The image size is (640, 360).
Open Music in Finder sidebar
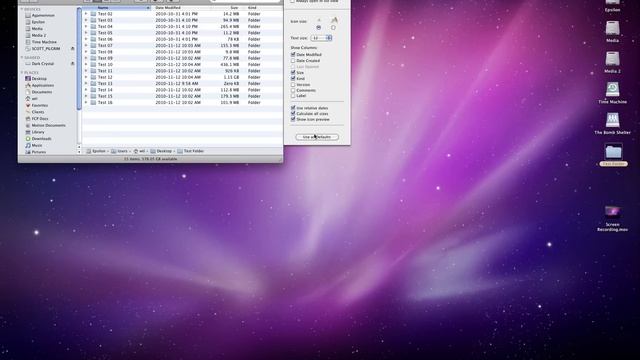34,145
